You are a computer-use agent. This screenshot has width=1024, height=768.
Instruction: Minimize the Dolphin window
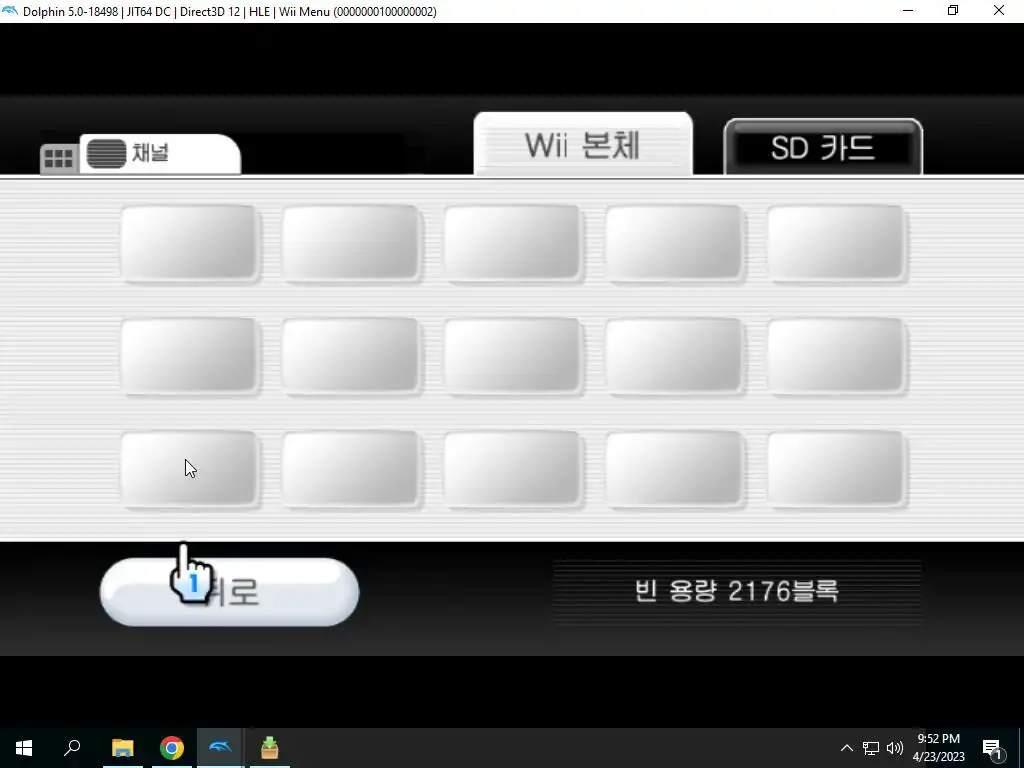click(x=908, y=11)
